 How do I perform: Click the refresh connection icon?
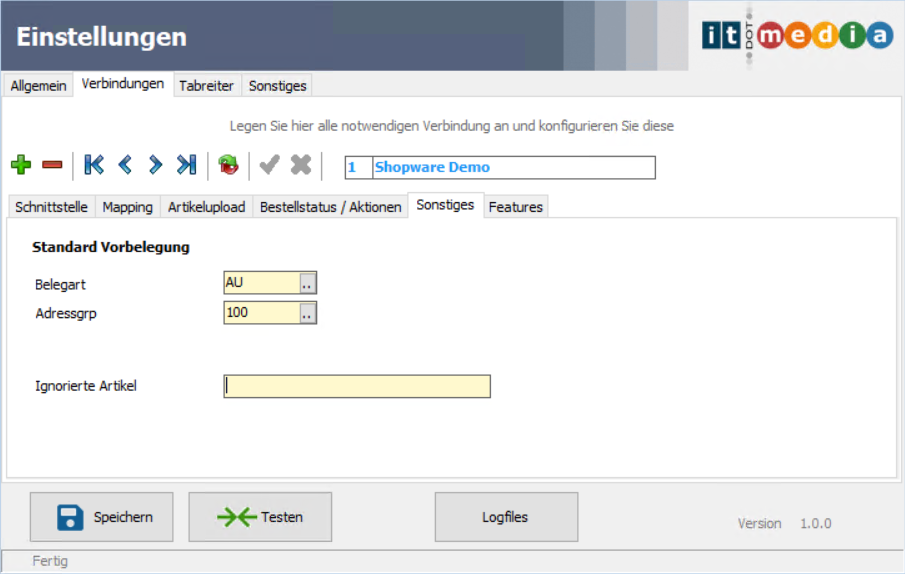[x=229, y=165]
